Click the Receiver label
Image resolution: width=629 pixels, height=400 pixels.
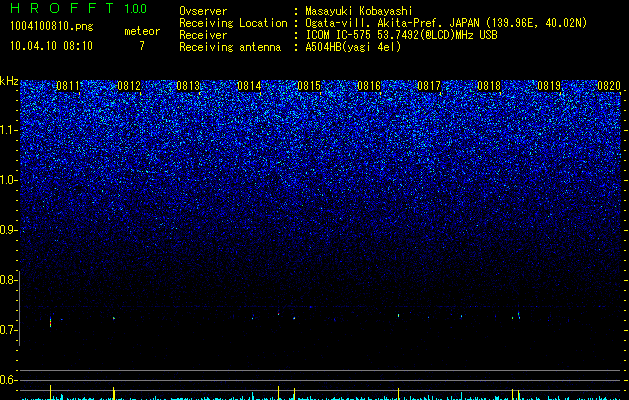(203, 35)
